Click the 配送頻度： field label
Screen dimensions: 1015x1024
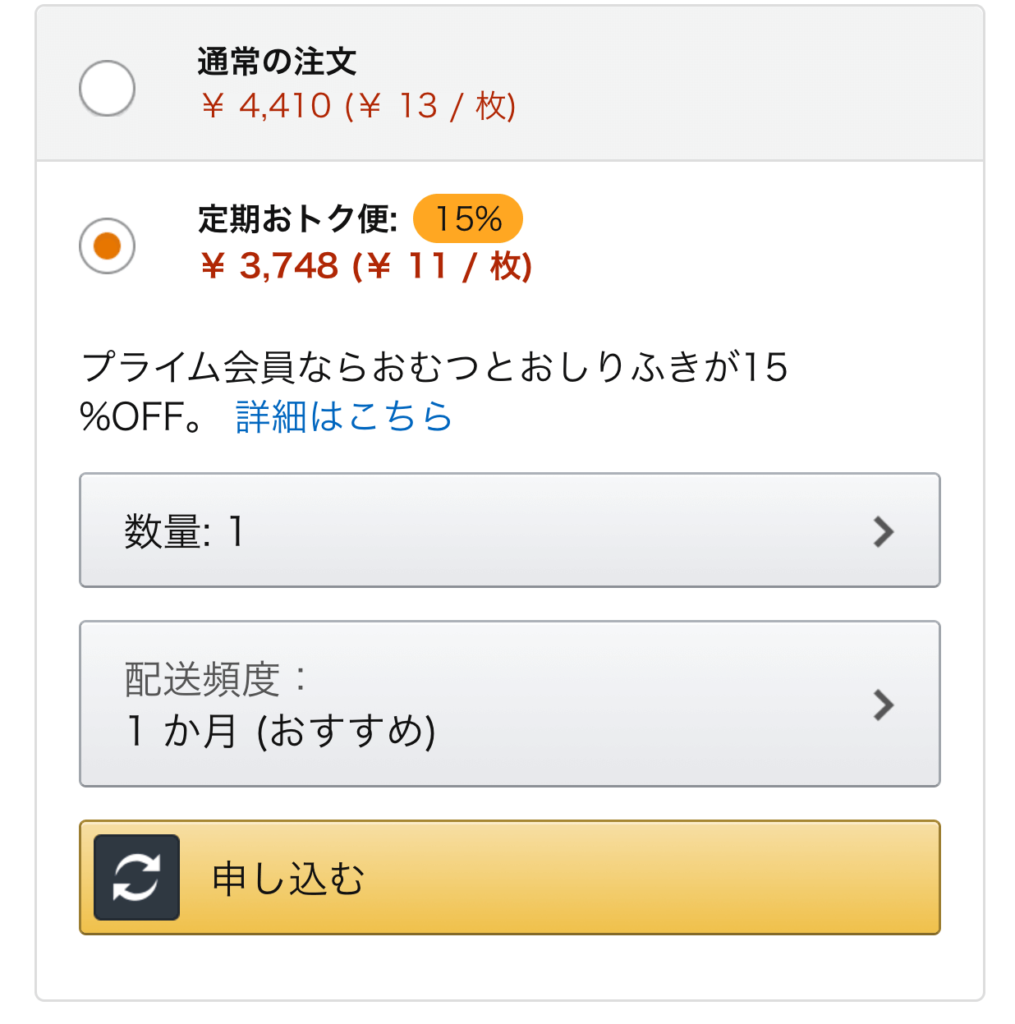click(x=216, y=678)
